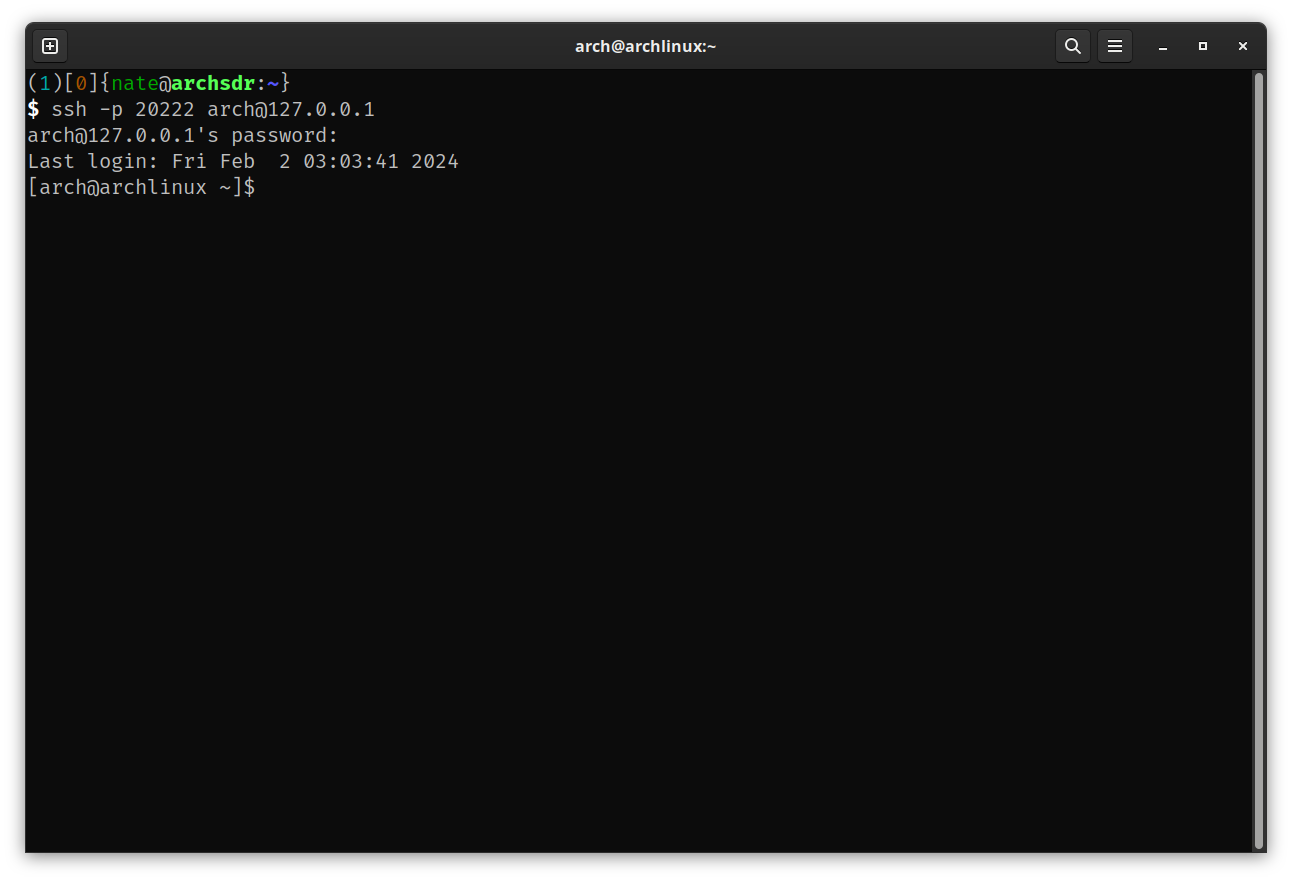1292x881 pixels.
Task: Open a new terminal tab
Action: click(x=50, y=46)
